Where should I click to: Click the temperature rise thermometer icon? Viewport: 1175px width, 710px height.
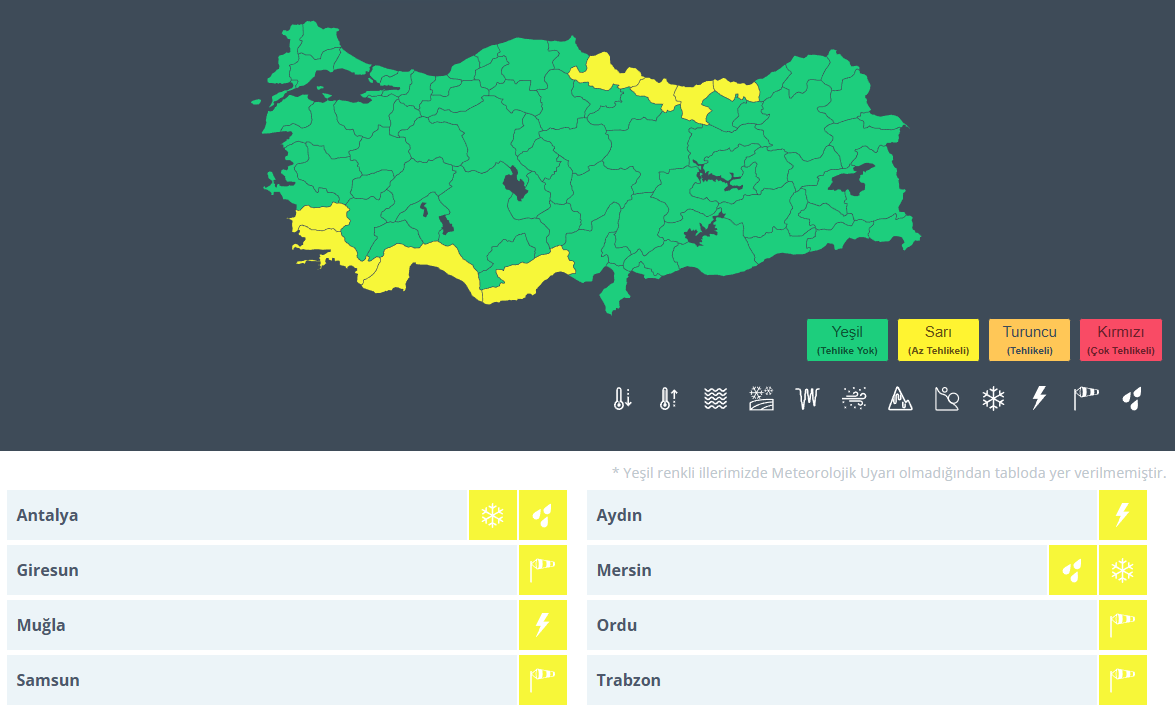point(668,399)
